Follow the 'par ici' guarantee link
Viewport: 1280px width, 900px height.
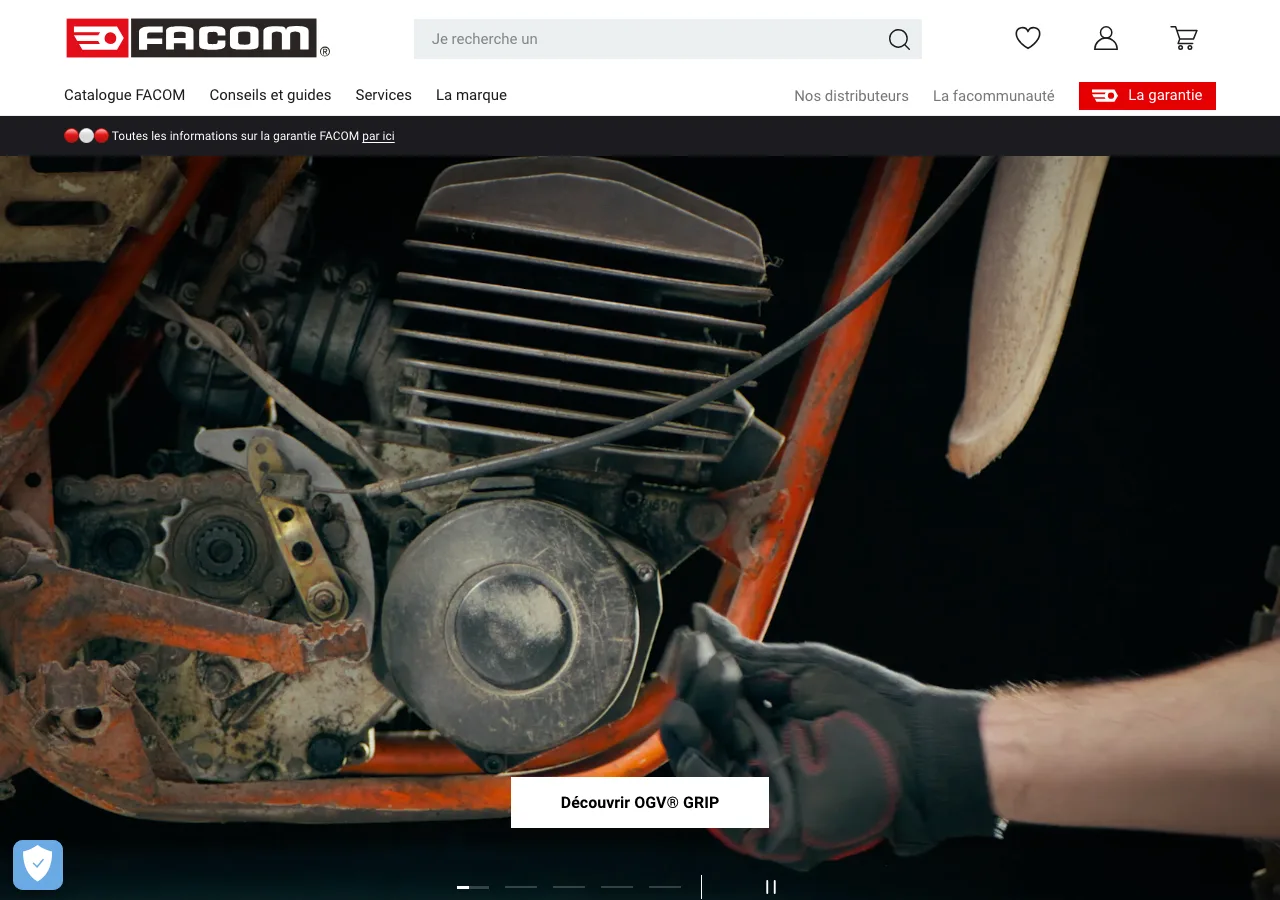click(378, 136)
